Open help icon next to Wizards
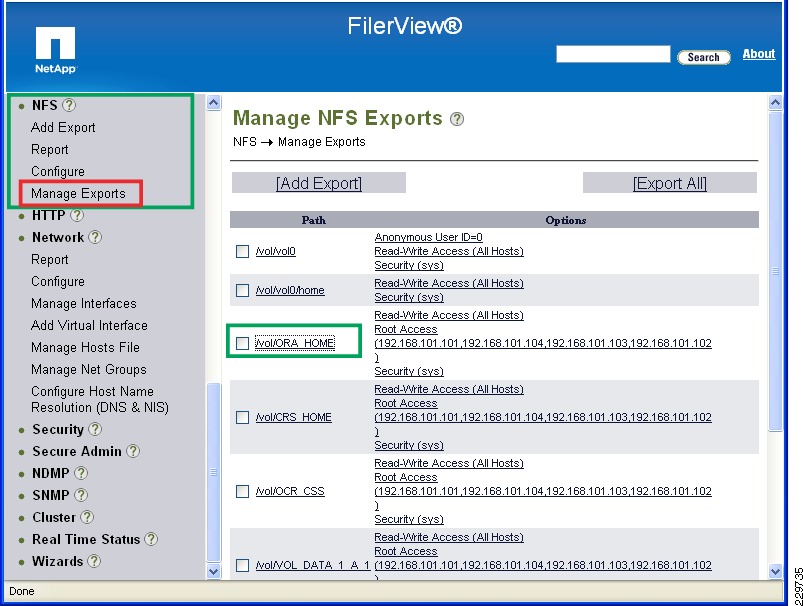 click(94, 561)
